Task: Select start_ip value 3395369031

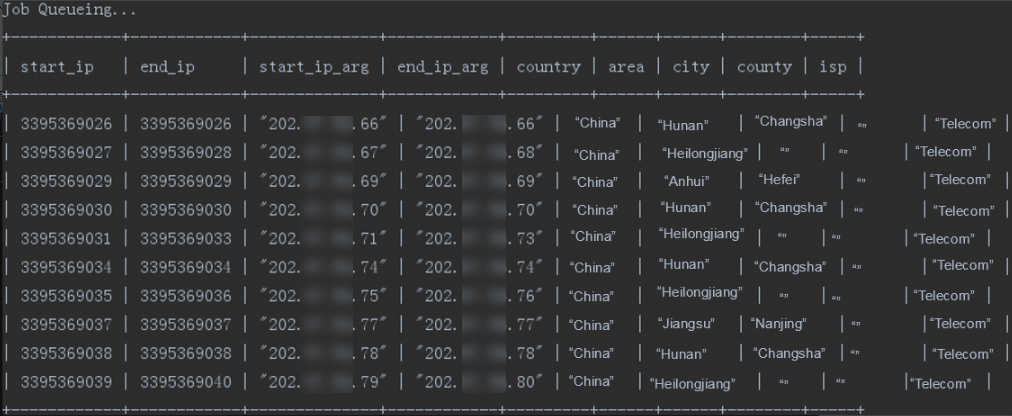Action: (66, 239)
